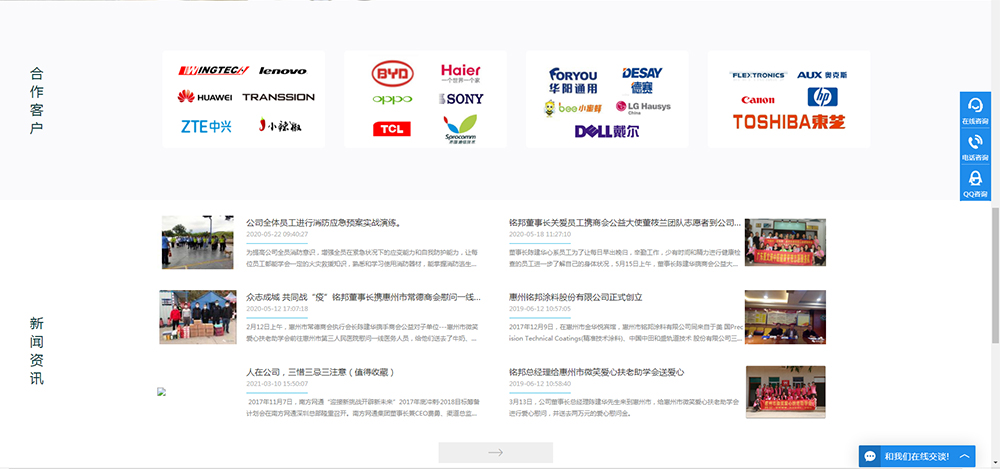The image size is (1000, 469).
Task: Click the Foryou 华阳通用 logo
Action: [573, 80]
